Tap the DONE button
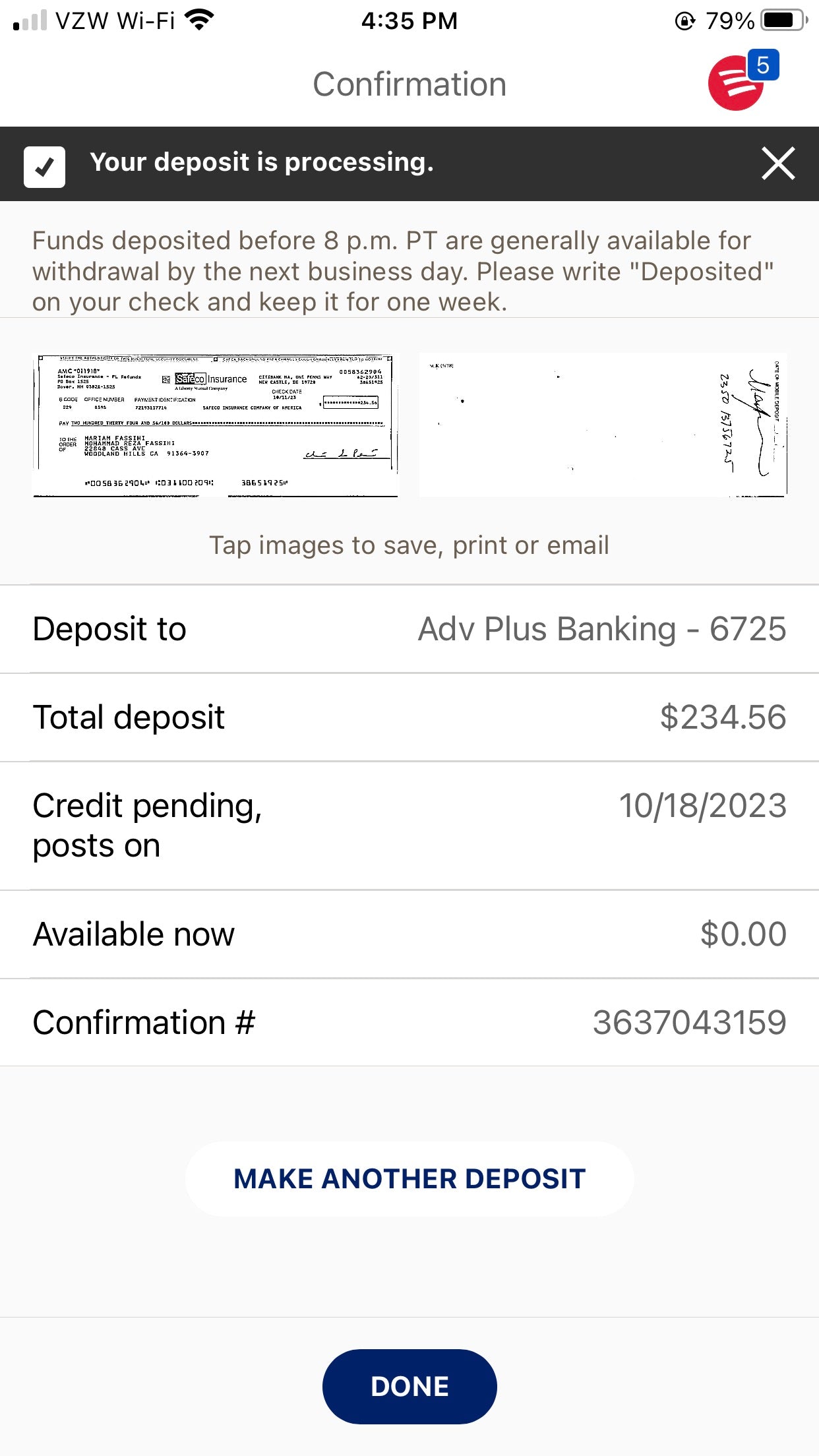Viewport: 819px width, 1456px height. 409,1386
